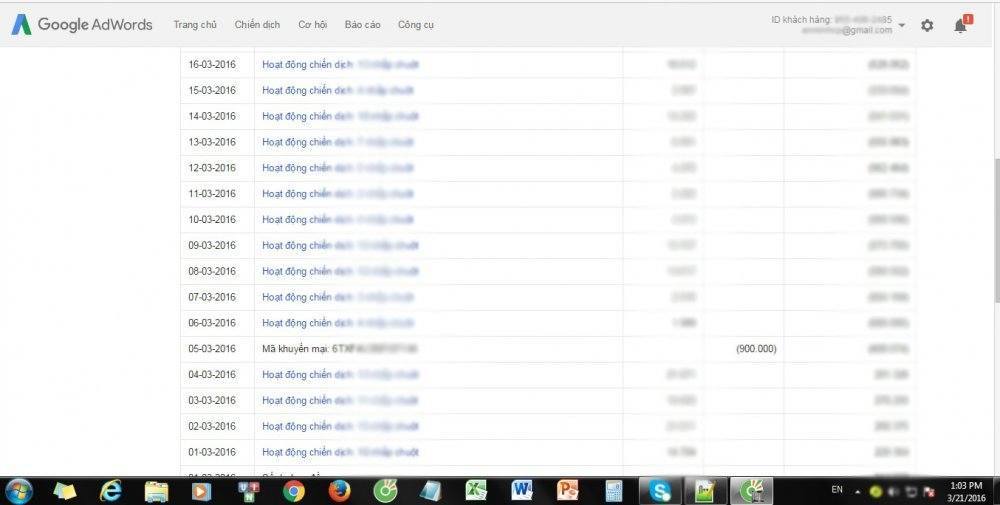The height and width of the screenshot is (505, 1000).
Task: Switch to the green image editor taskbar app
Action: [x=705, y=491]
